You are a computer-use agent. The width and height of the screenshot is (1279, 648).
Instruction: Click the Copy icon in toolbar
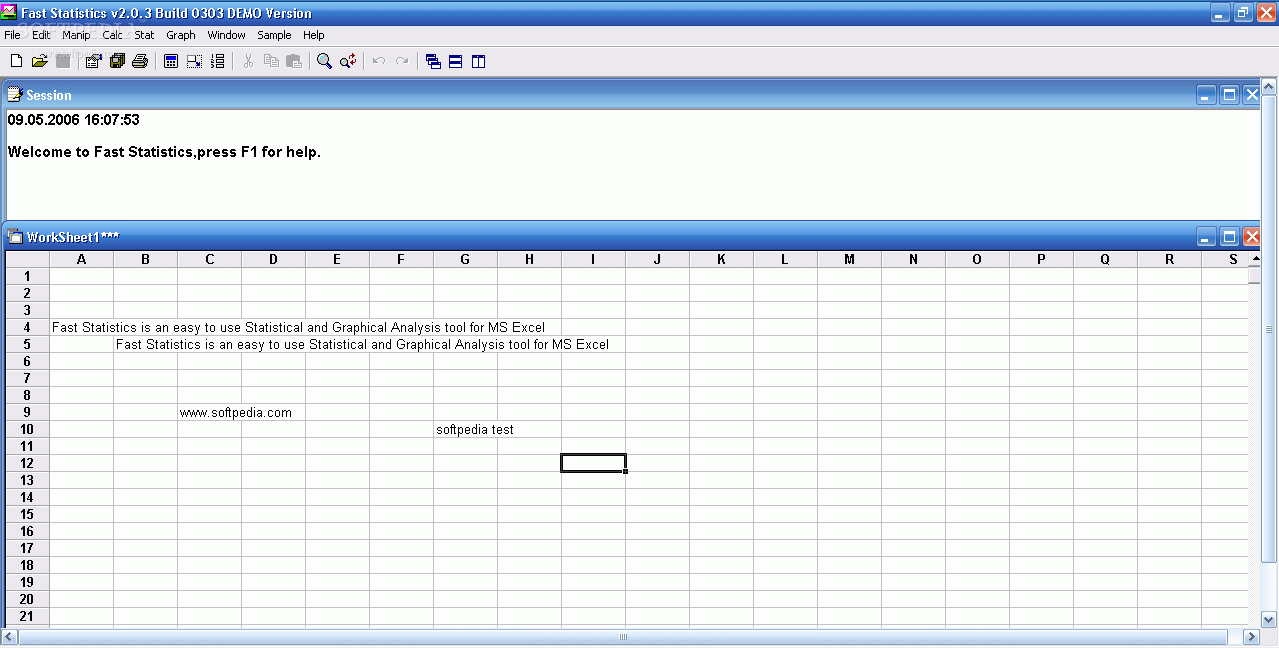[271, 61]
